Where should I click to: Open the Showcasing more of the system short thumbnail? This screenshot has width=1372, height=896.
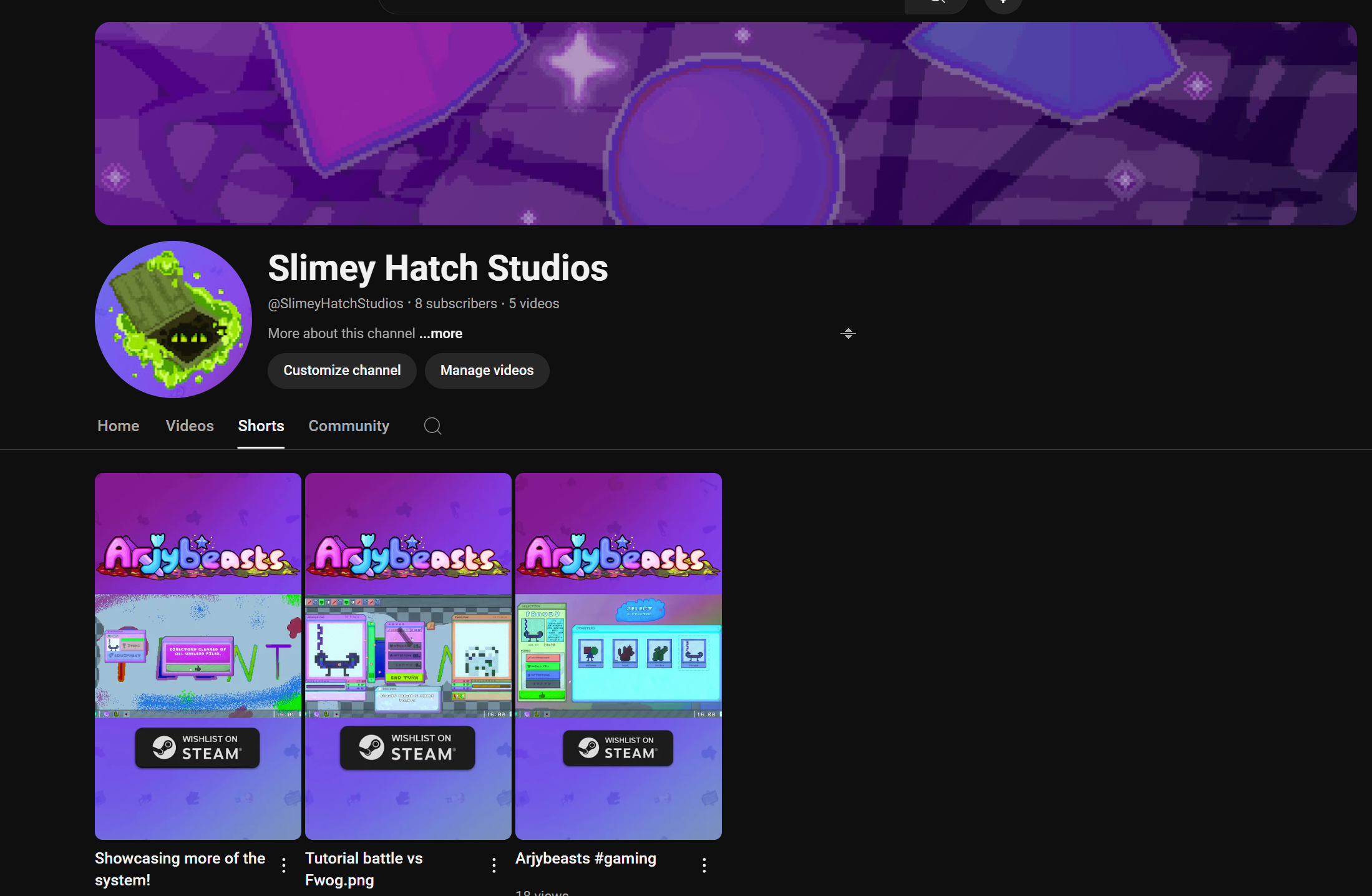198,656
